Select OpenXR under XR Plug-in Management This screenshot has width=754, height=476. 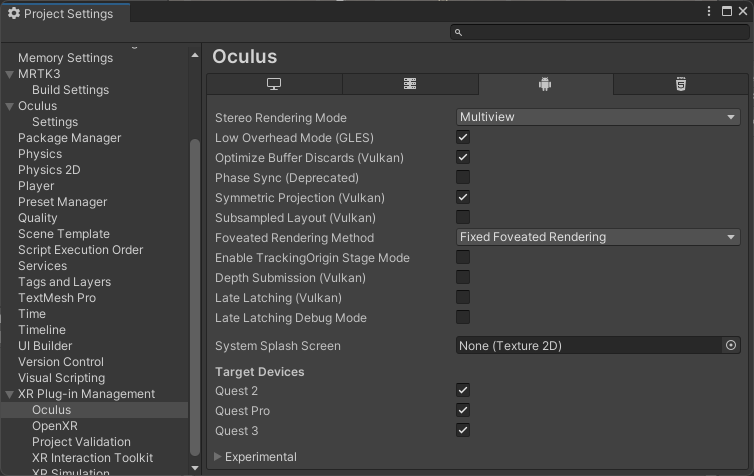(55, 426)
